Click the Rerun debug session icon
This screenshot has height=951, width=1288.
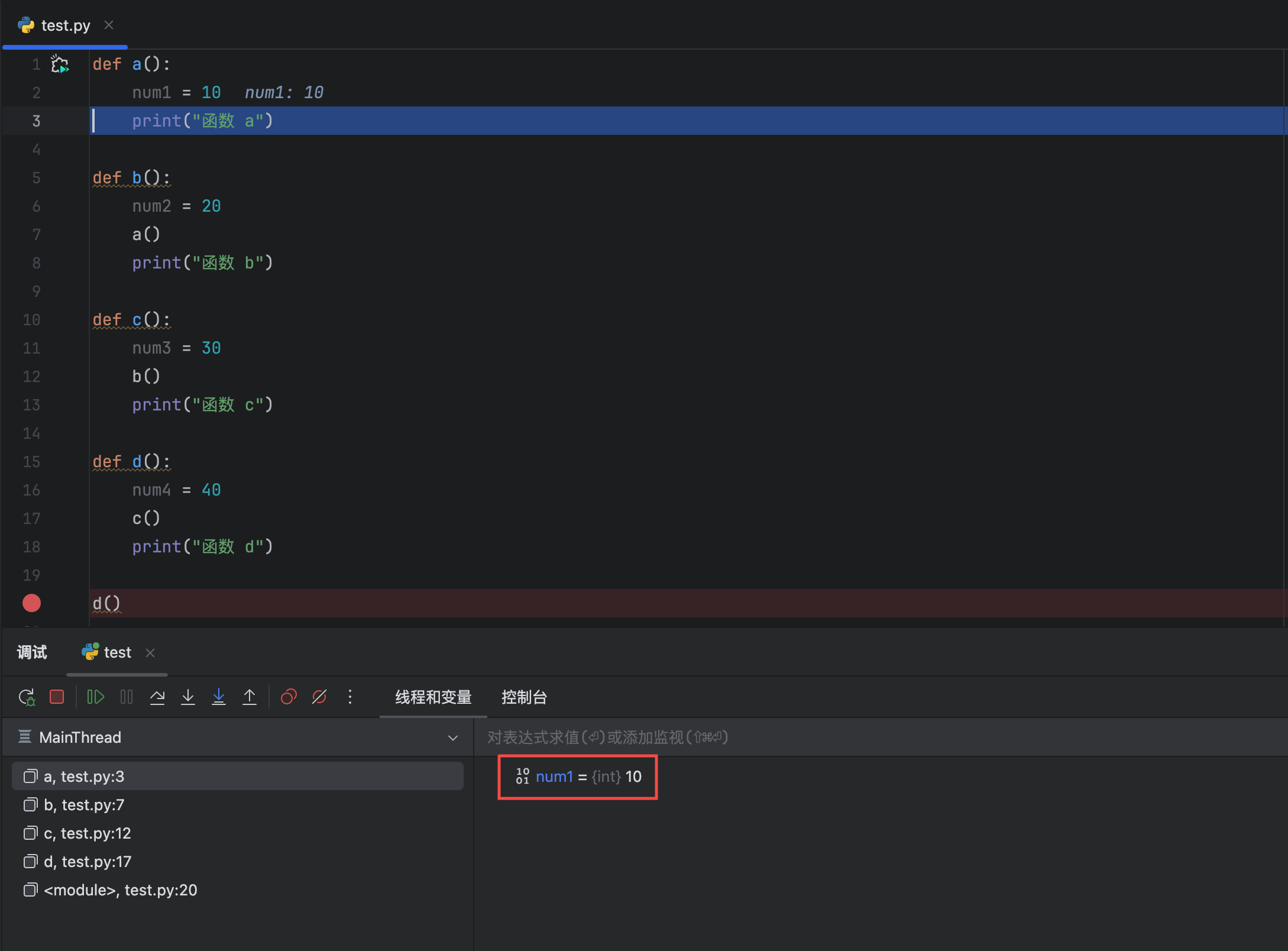pyautogui.click(x=27, y=697)
